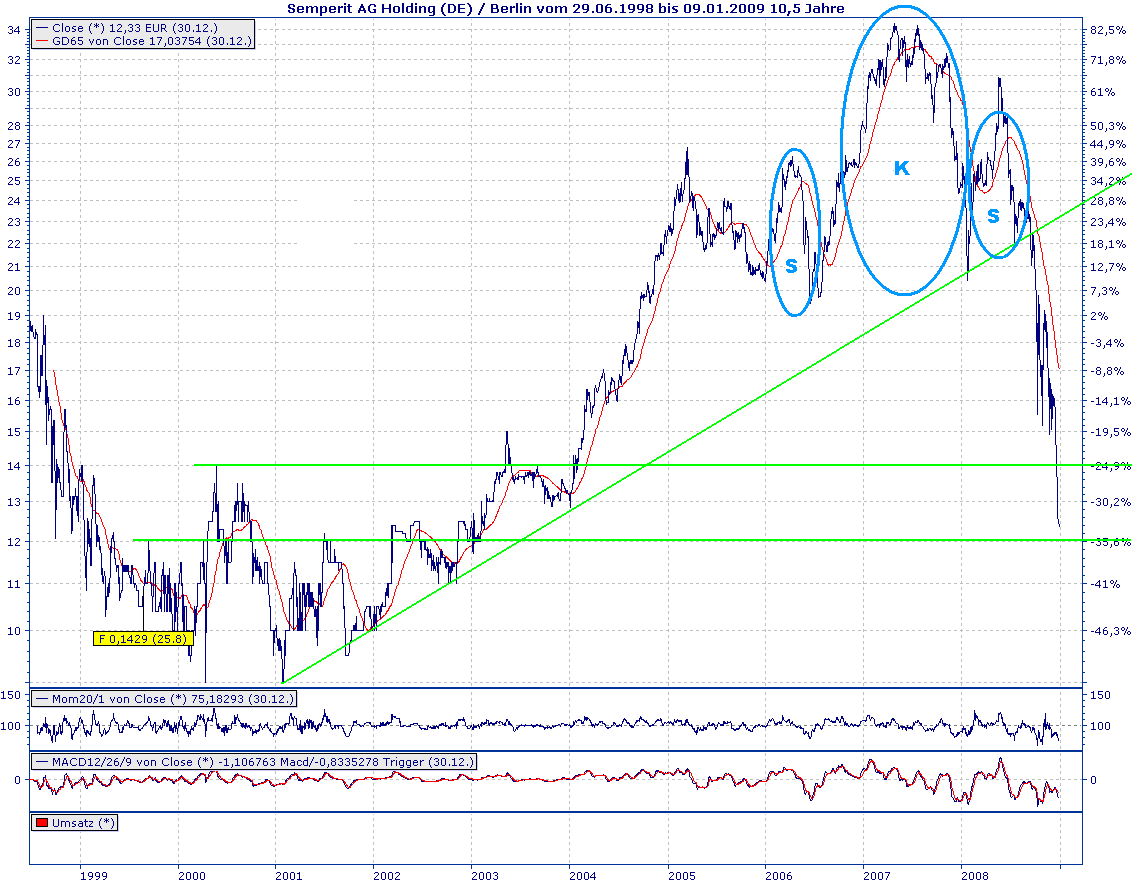Click price label 32 on left axis
Image resolution: width=1132 pixels, height=883 pixels.
click(x=14, y=60)
